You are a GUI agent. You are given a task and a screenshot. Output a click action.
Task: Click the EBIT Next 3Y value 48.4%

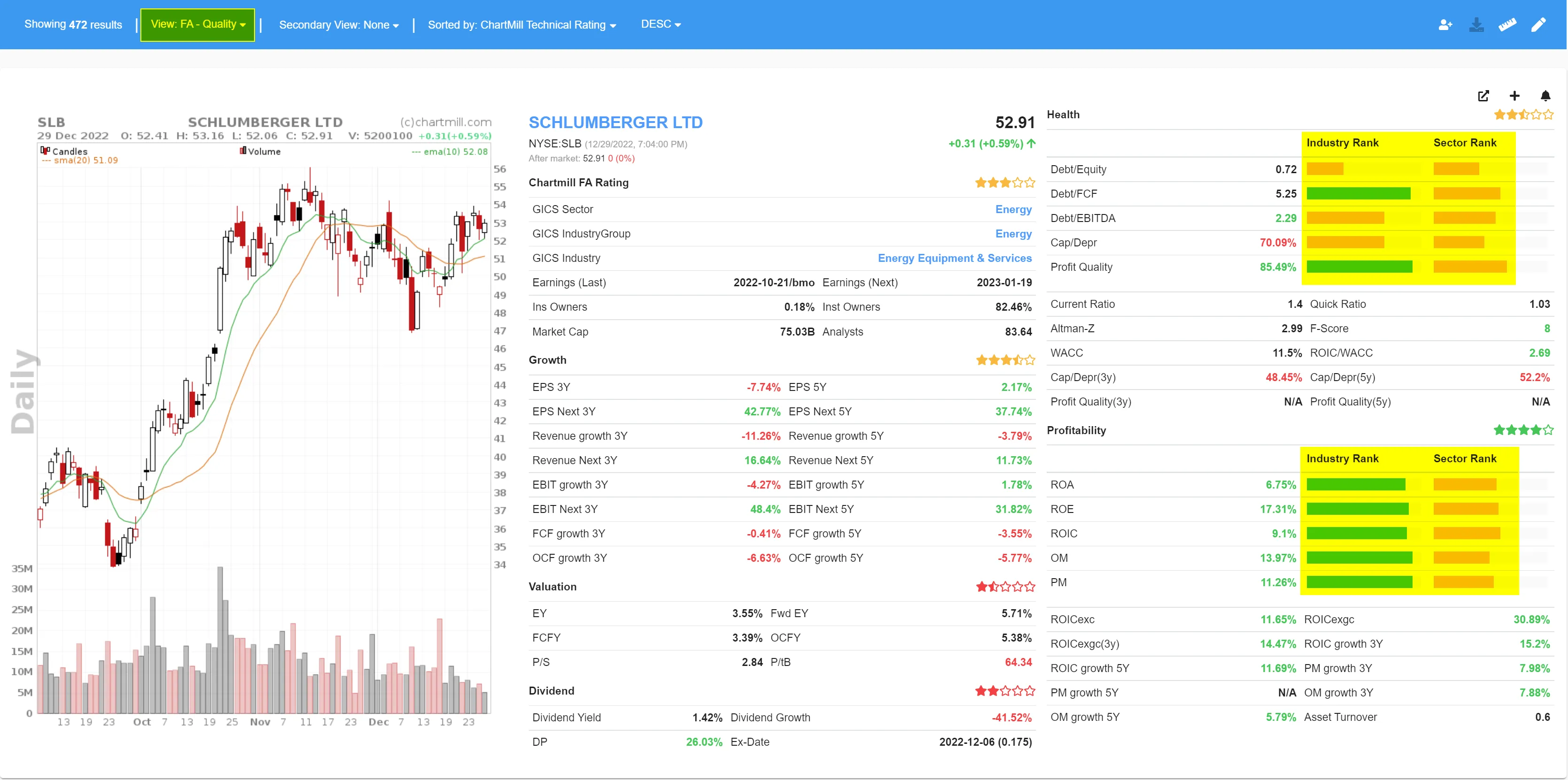tap(765, 509)
